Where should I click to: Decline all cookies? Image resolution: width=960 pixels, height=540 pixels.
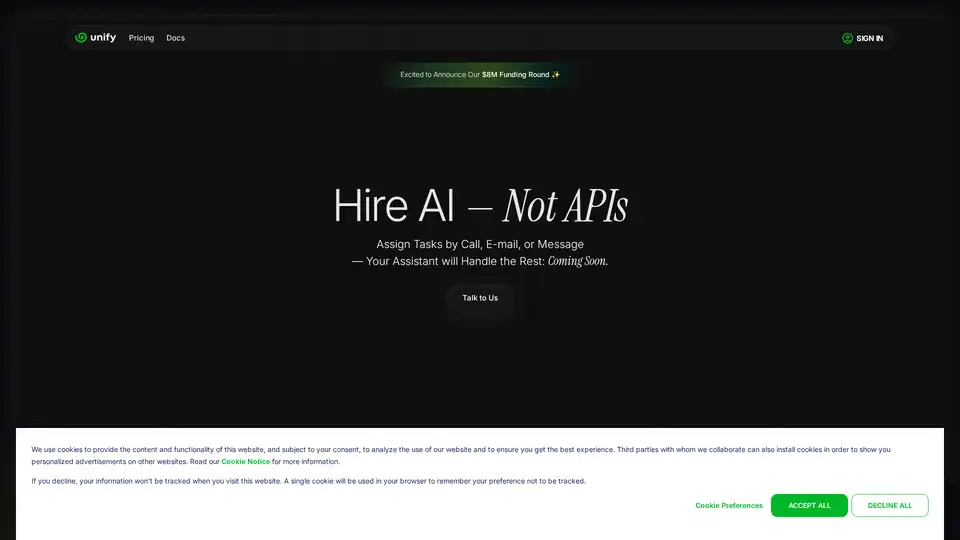click(x=889, y=506)
